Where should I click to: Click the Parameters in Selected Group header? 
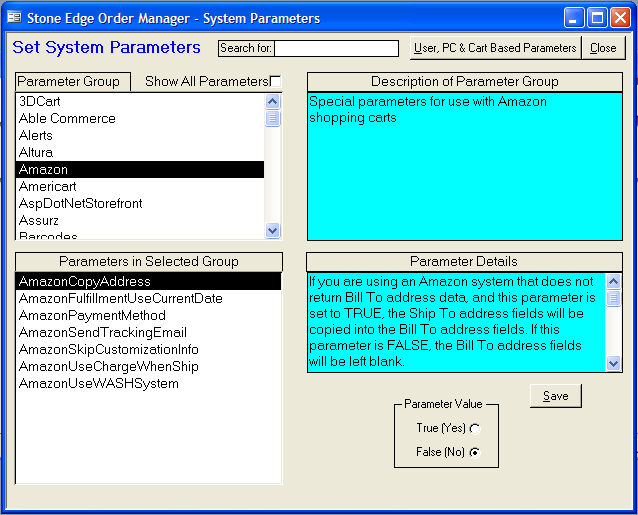149,262
